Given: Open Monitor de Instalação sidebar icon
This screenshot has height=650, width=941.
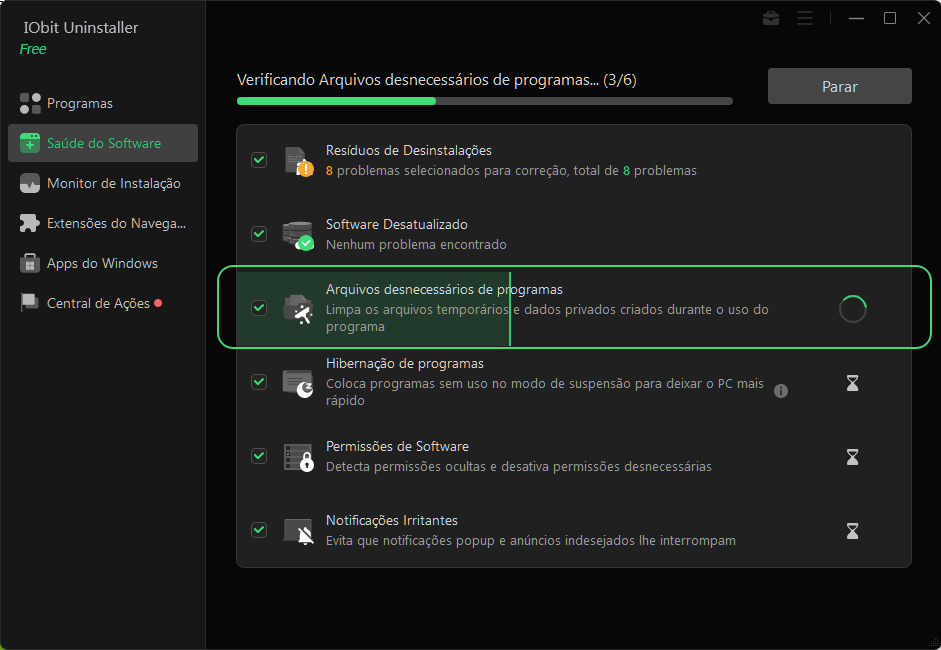Looking at the screenshot, I should [x=30, y=183].
